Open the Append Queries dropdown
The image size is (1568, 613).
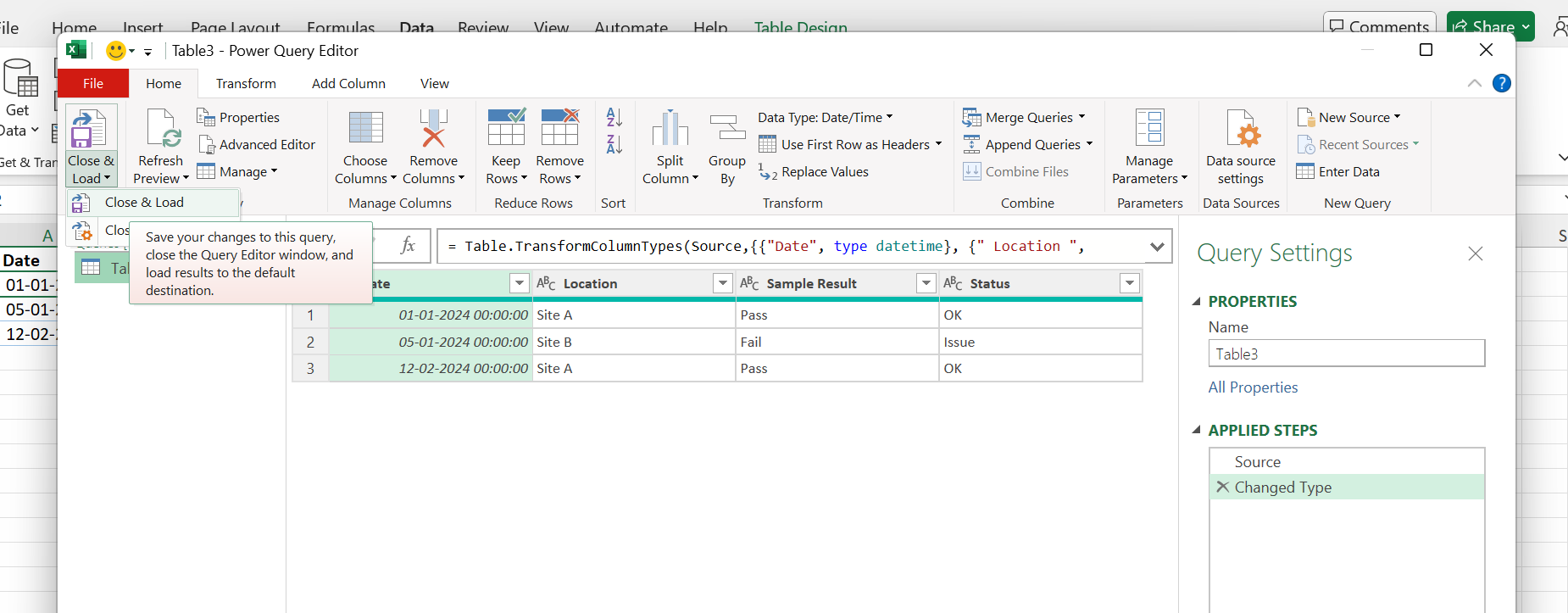(x=1089, y=144)
